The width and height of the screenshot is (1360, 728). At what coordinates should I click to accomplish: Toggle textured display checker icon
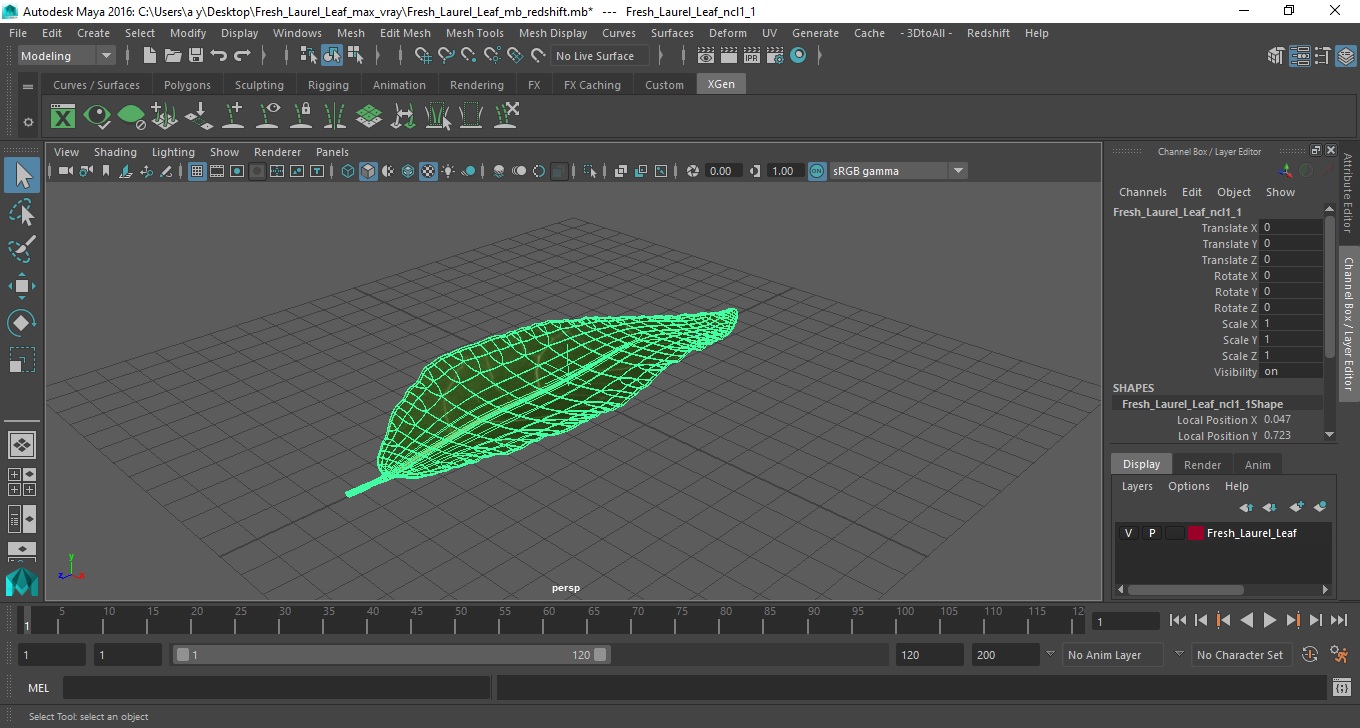click(x=428, y=171)
